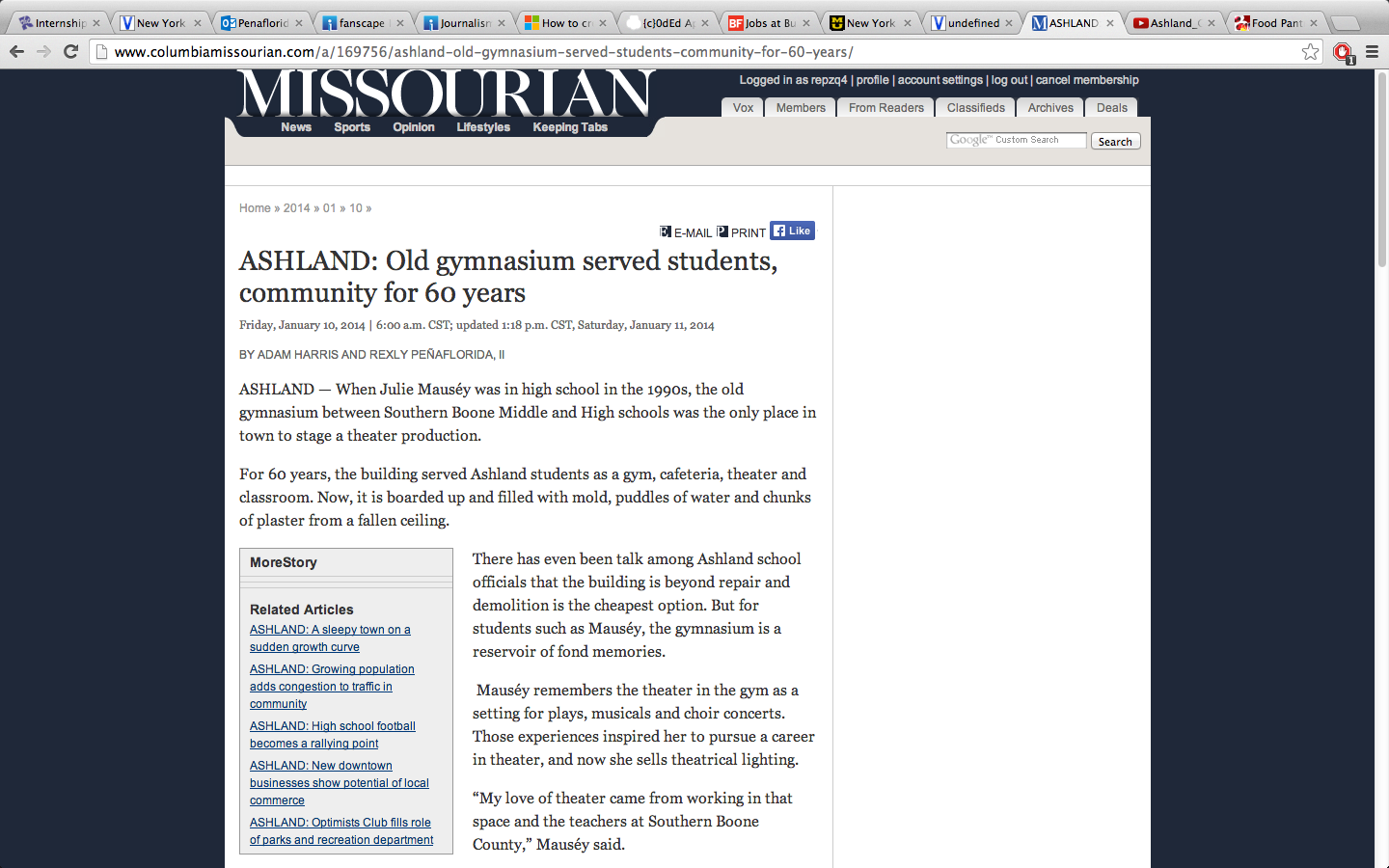
Task: Click the 'log out' link
Action: [1009, 80]
